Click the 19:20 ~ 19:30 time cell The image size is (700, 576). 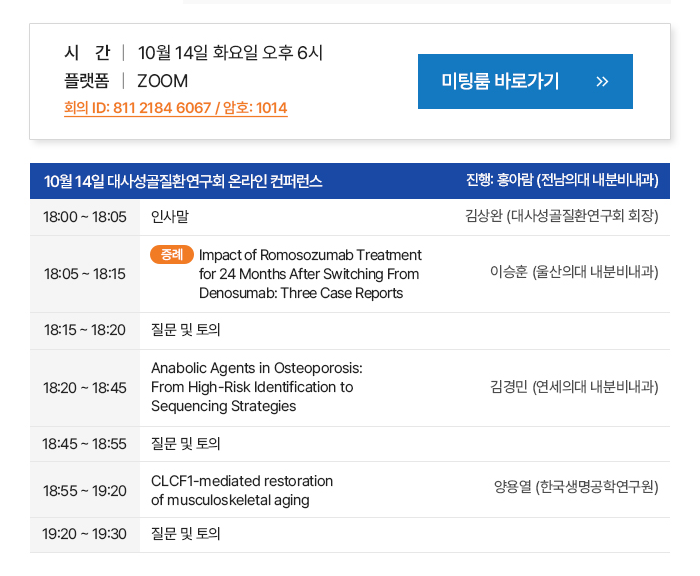(x=84, y=534)
